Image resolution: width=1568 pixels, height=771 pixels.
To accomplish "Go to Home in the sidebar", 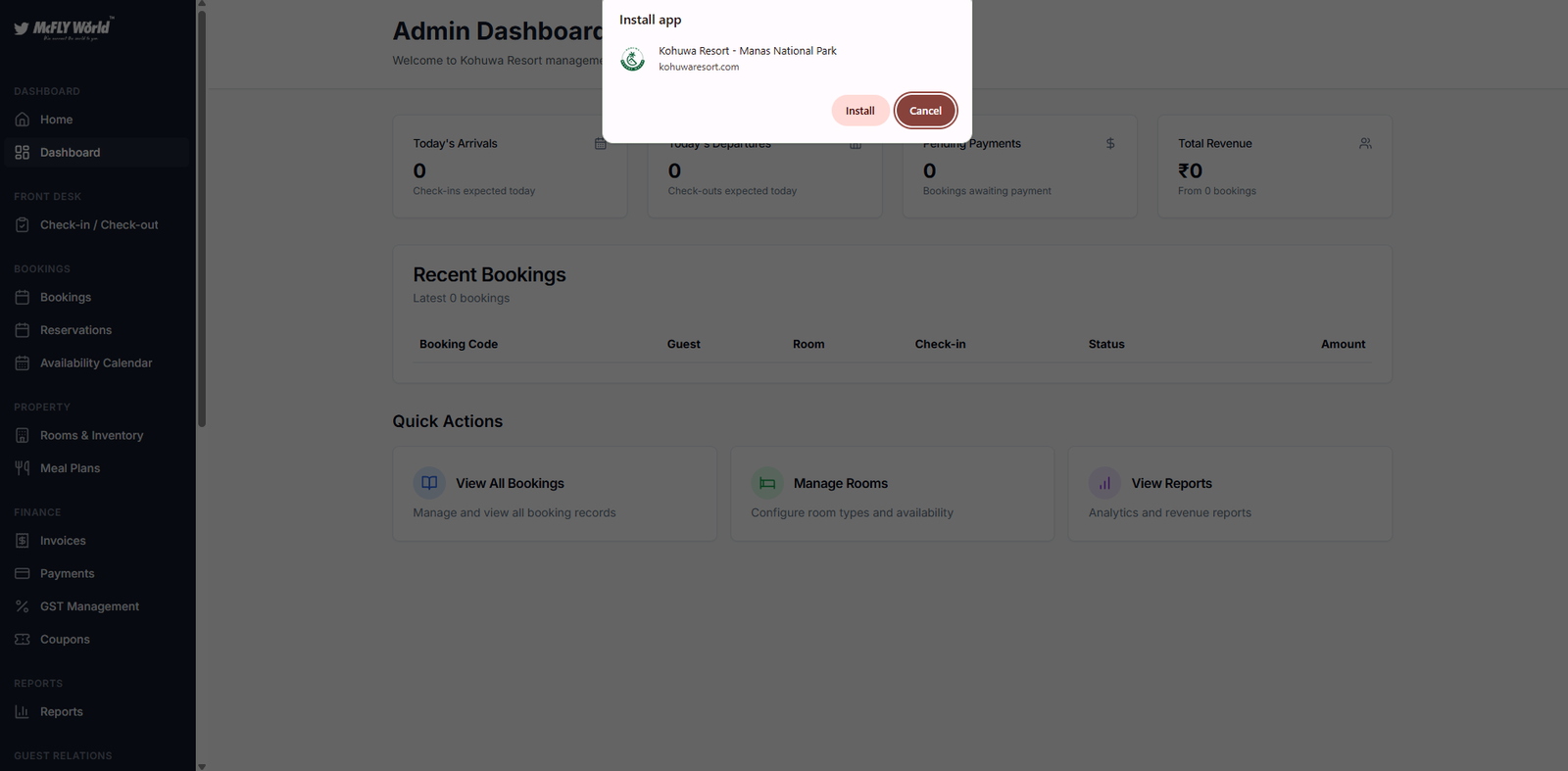I will 96,120.
